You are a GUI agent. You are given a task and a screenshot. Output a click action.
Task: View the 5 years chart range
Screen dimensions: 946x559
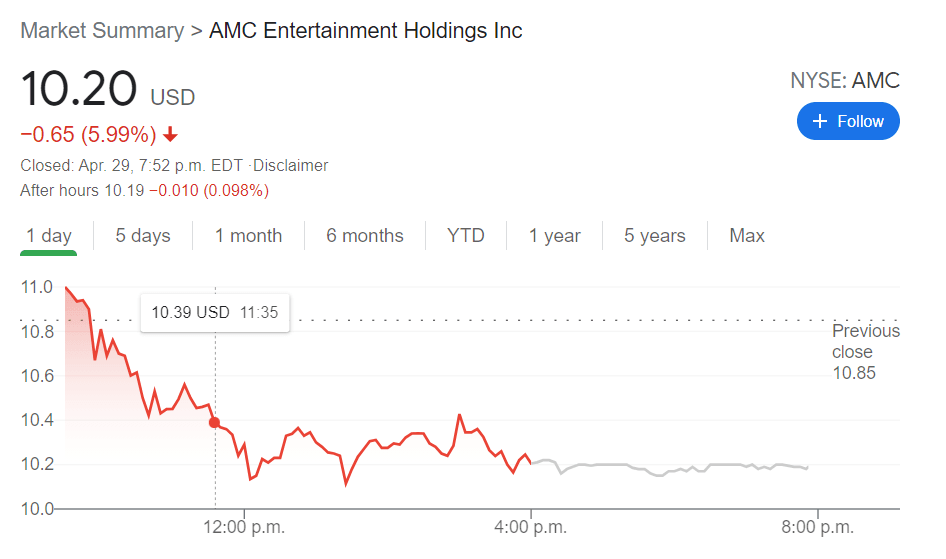click(x=655, y=236)
